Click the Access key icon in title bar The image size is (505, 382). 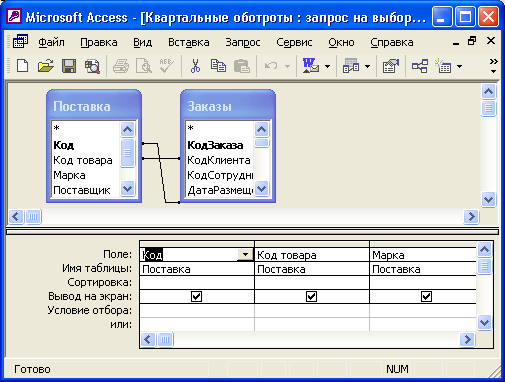[x=14, y=17]
